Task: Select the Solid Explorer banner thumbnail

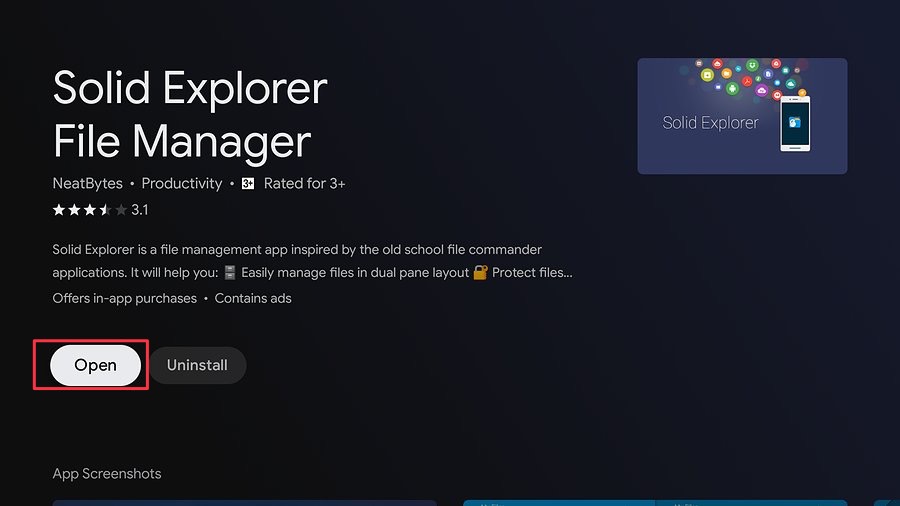Action: click(x=742, y=116)
